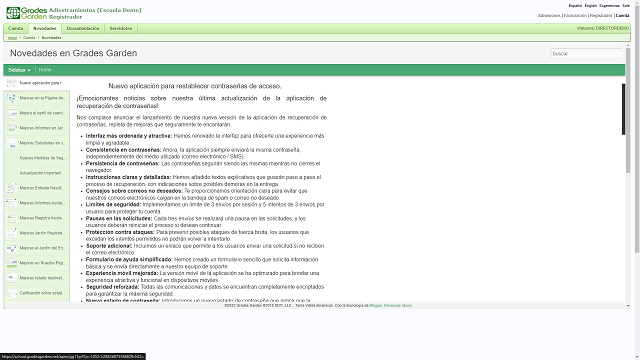Image resolution: width=640 pixels, height=360 pixels.
Task: Go to Inicio breadcrumb link
Action: click(13, 38)
